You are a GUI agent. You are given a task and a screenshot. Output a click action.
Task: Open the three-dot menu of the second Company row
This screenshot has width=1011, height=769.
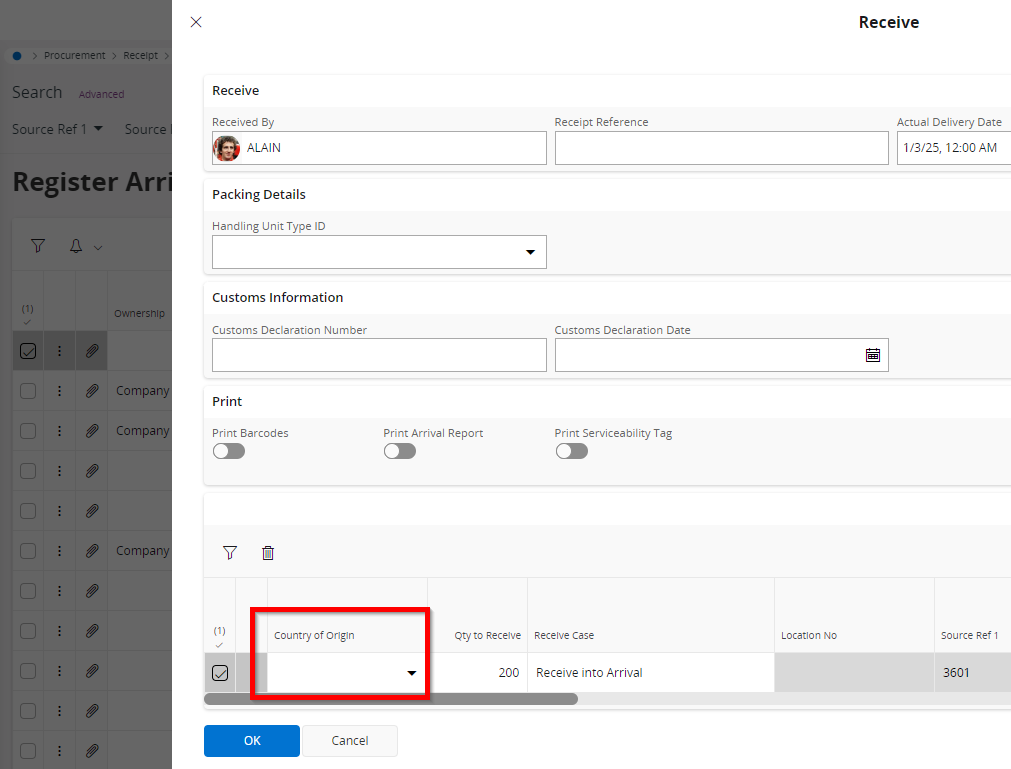[59, 431]
